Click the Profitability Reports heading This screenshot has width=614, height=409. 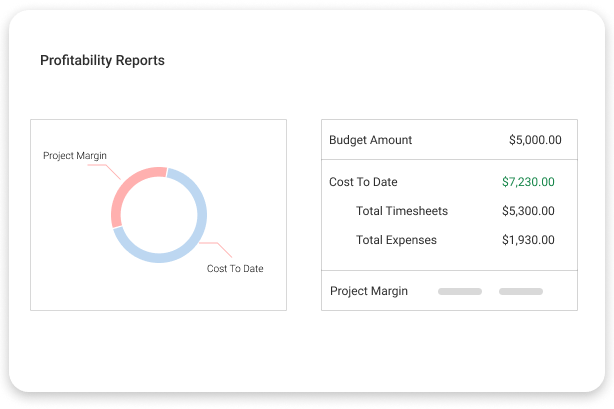pos(102,61)
